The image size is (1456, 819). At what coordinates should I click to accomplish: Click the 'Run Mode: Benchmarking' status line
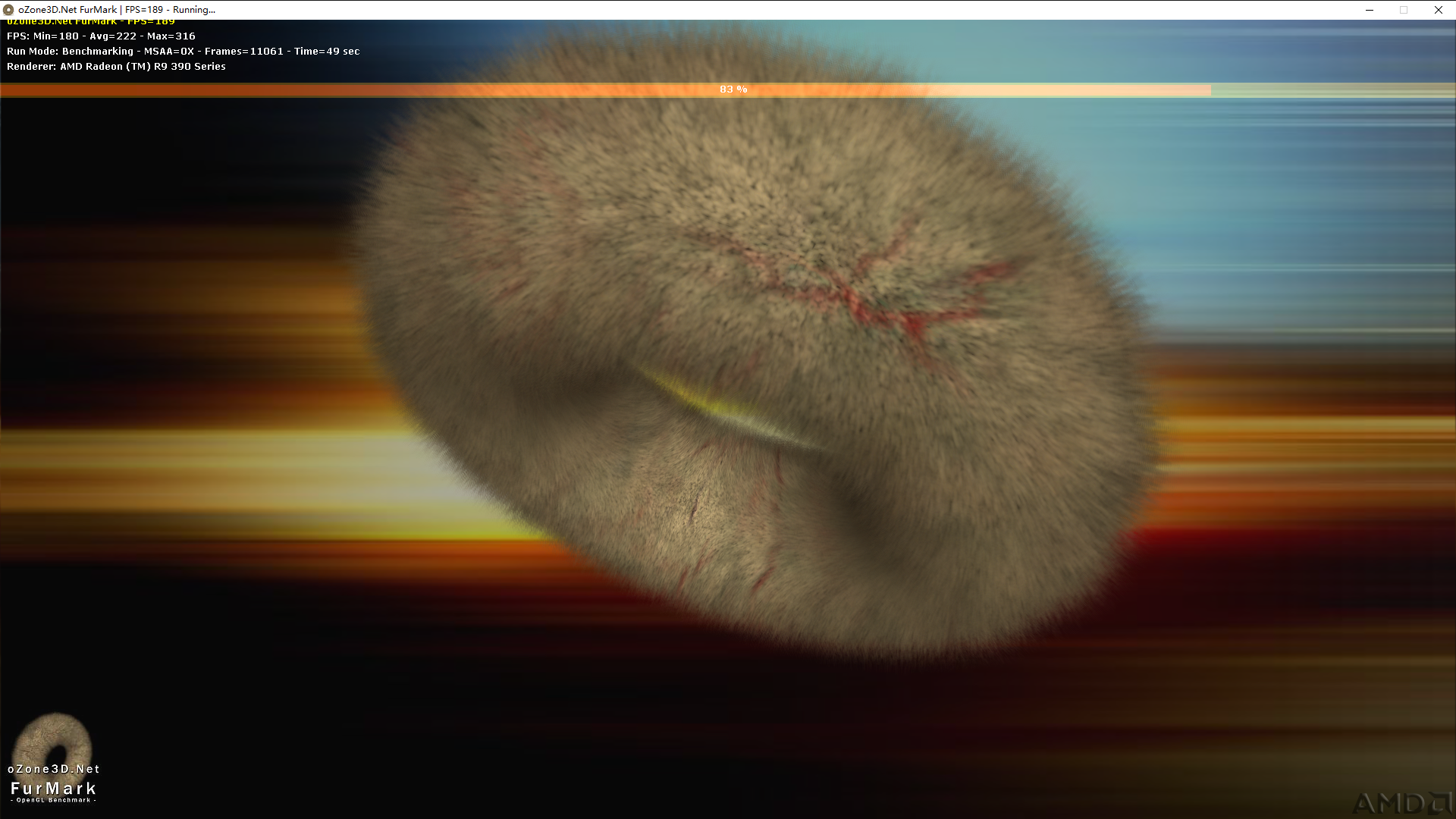pos(183,52)
